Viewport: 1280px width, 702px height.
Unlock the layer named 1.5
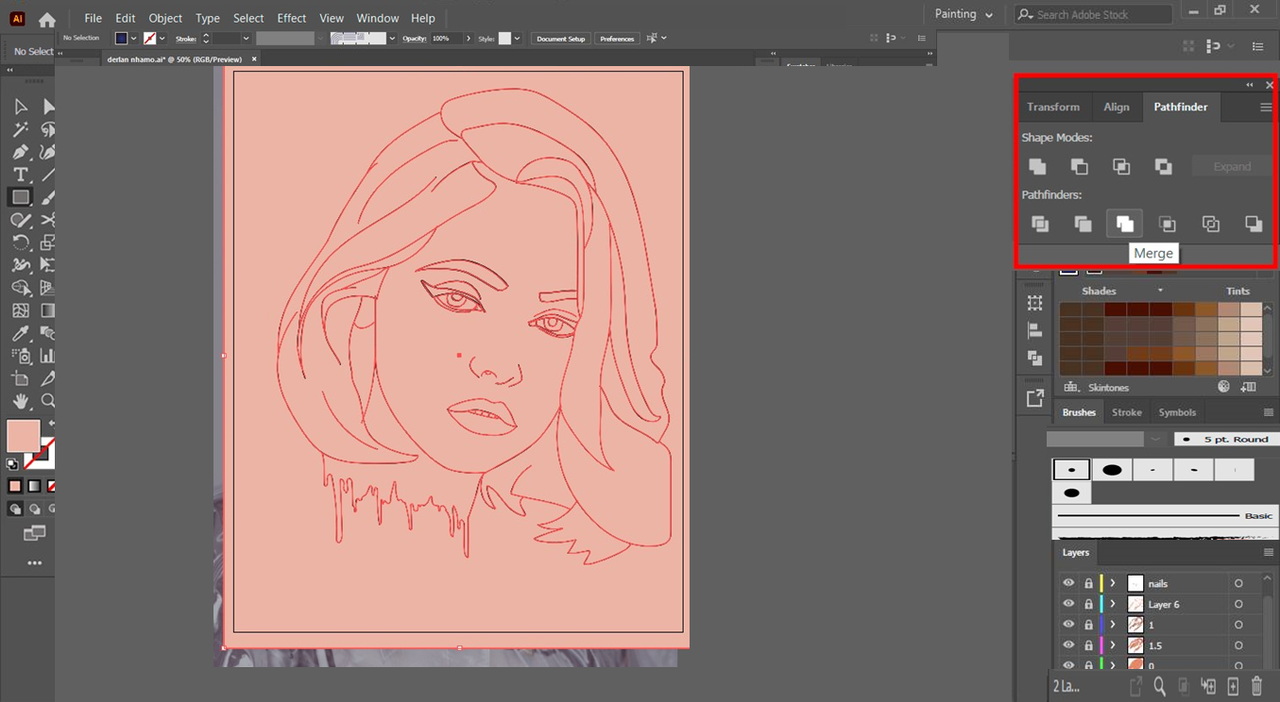pos(1088,646)
